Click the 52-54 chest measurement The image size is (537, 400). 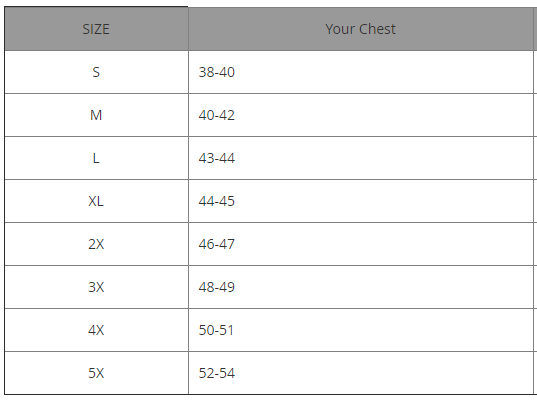(216, 373)
